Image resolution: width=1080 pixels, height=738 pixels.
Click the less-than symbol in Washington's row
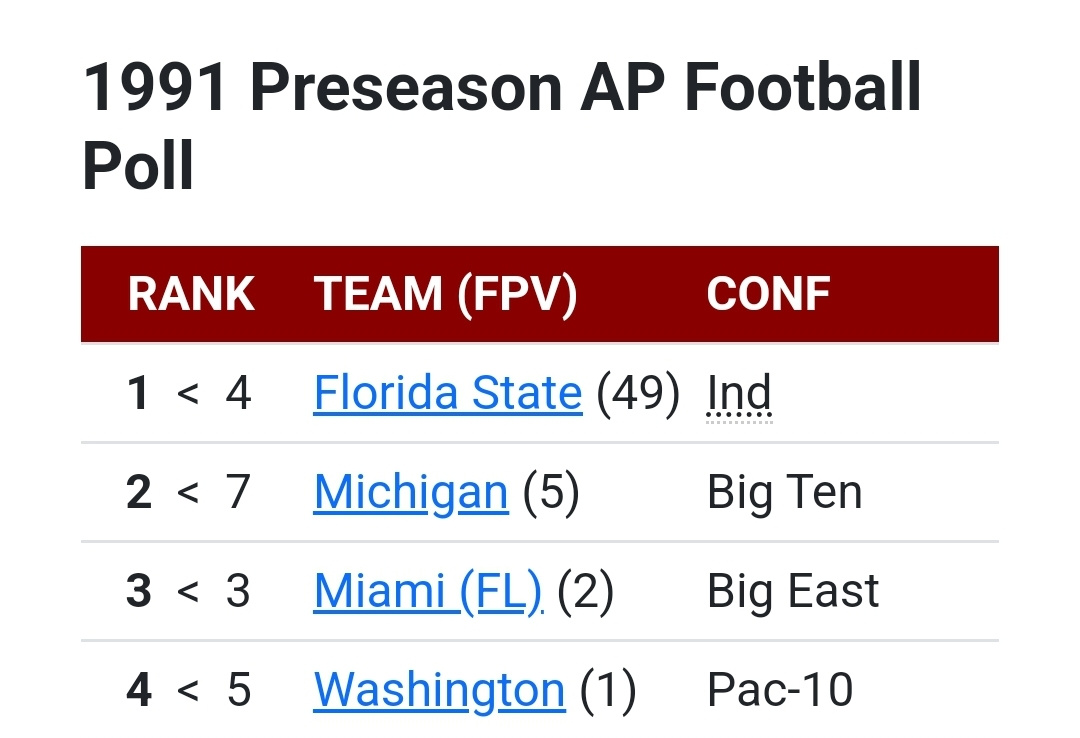(x=188, y=690)
